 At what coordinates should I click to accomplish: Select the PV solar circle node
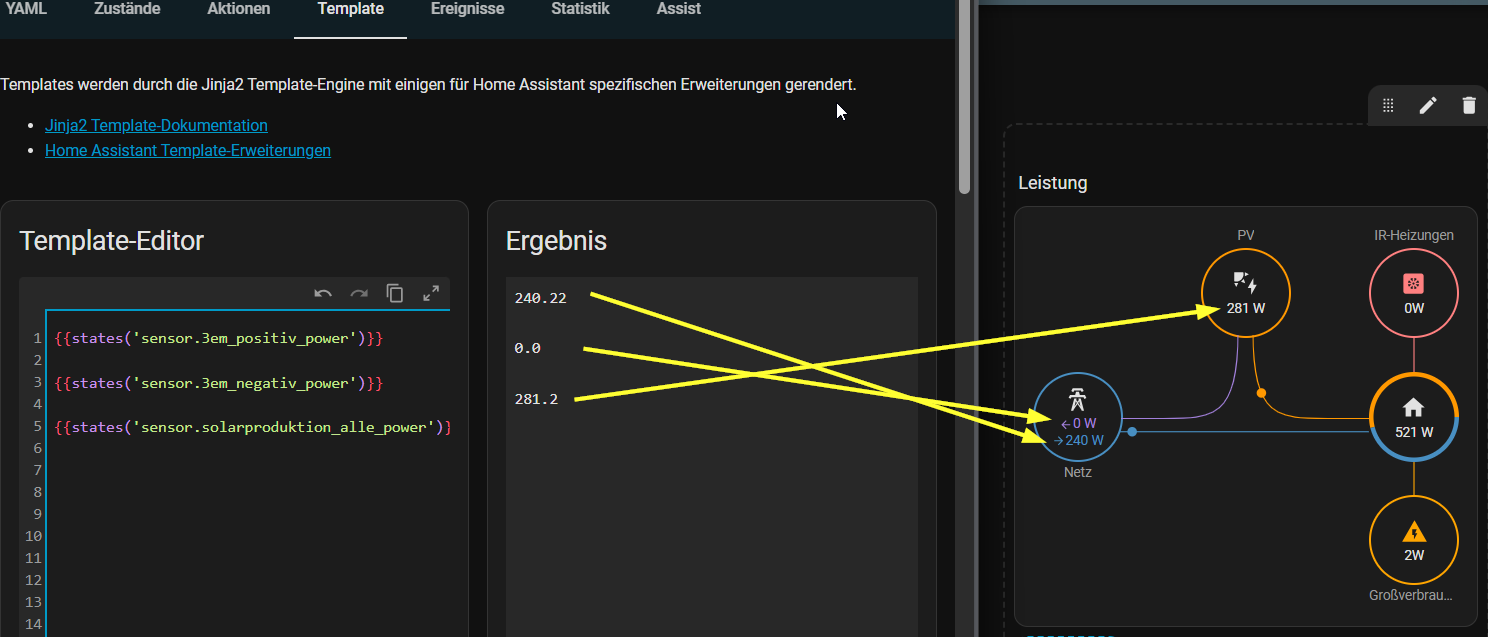(1246, 293)
